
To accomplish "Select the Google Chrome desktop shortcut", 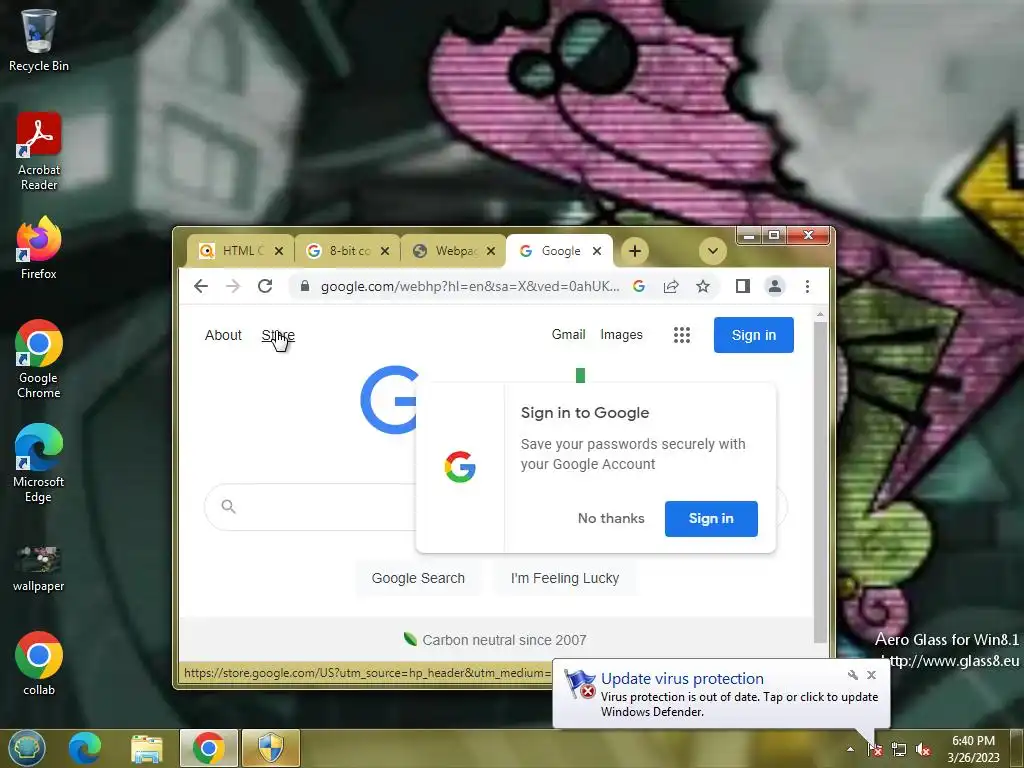I will (39, 359).
